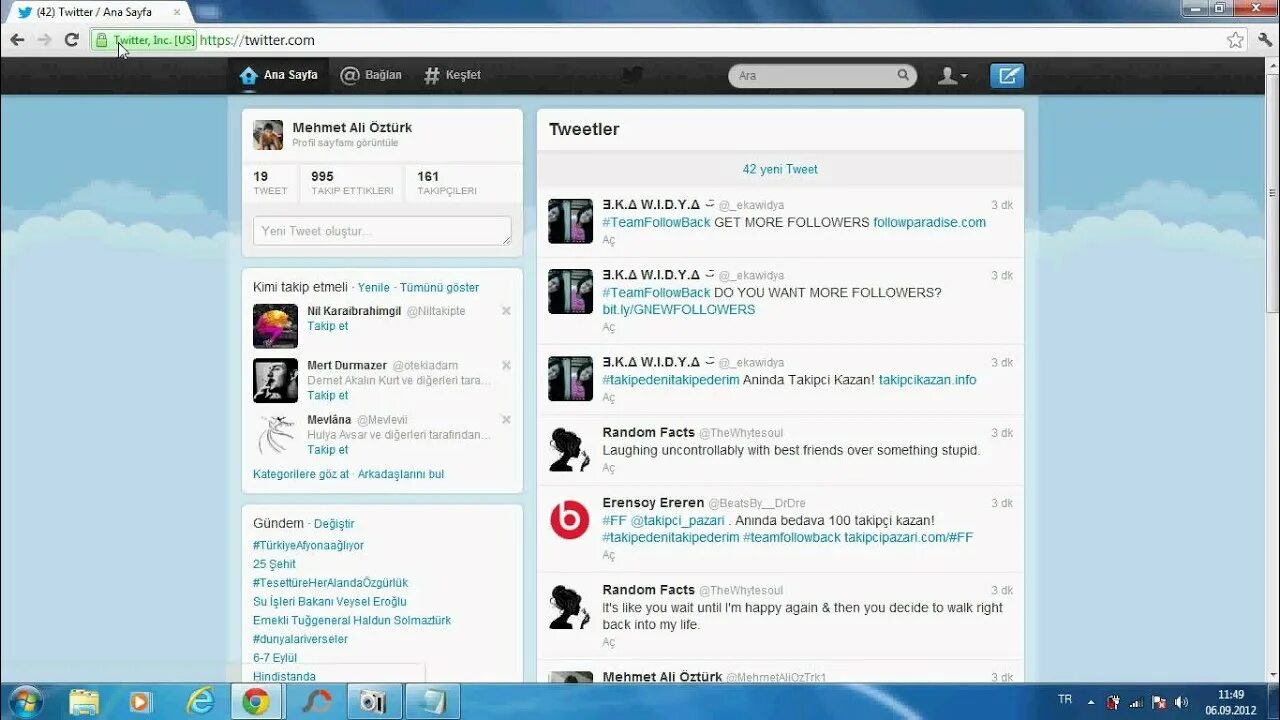Open Windows Media Player from taskbar
The height and width of the screenshot is (720, 1280).
[x=140, y=702]
